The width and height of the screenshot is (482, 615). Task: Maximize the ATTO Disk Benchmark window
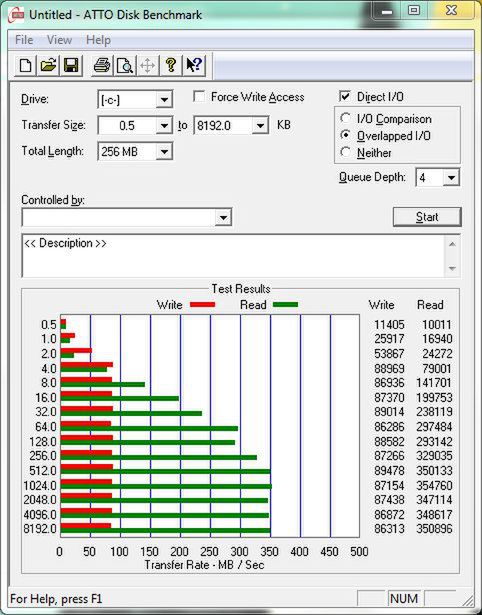pos(414,11)
